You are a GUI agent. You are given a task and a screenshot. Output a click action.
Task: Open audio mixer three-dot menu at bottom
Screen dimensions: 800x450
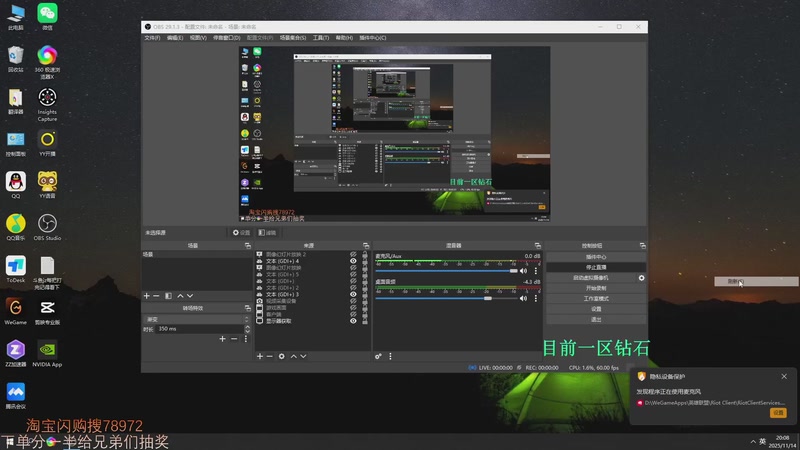tap(390, 356)
